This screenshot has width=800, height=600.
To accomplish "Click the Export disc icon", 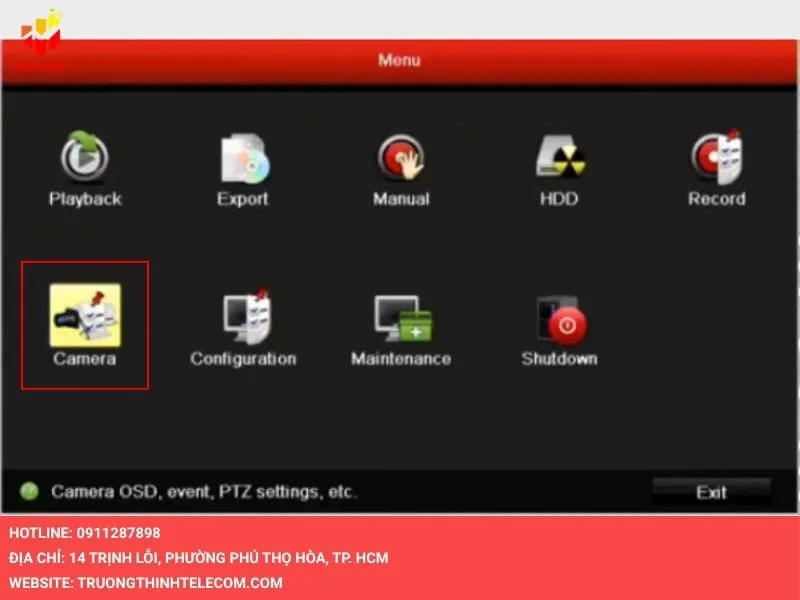I will click(x=243, y=158).
